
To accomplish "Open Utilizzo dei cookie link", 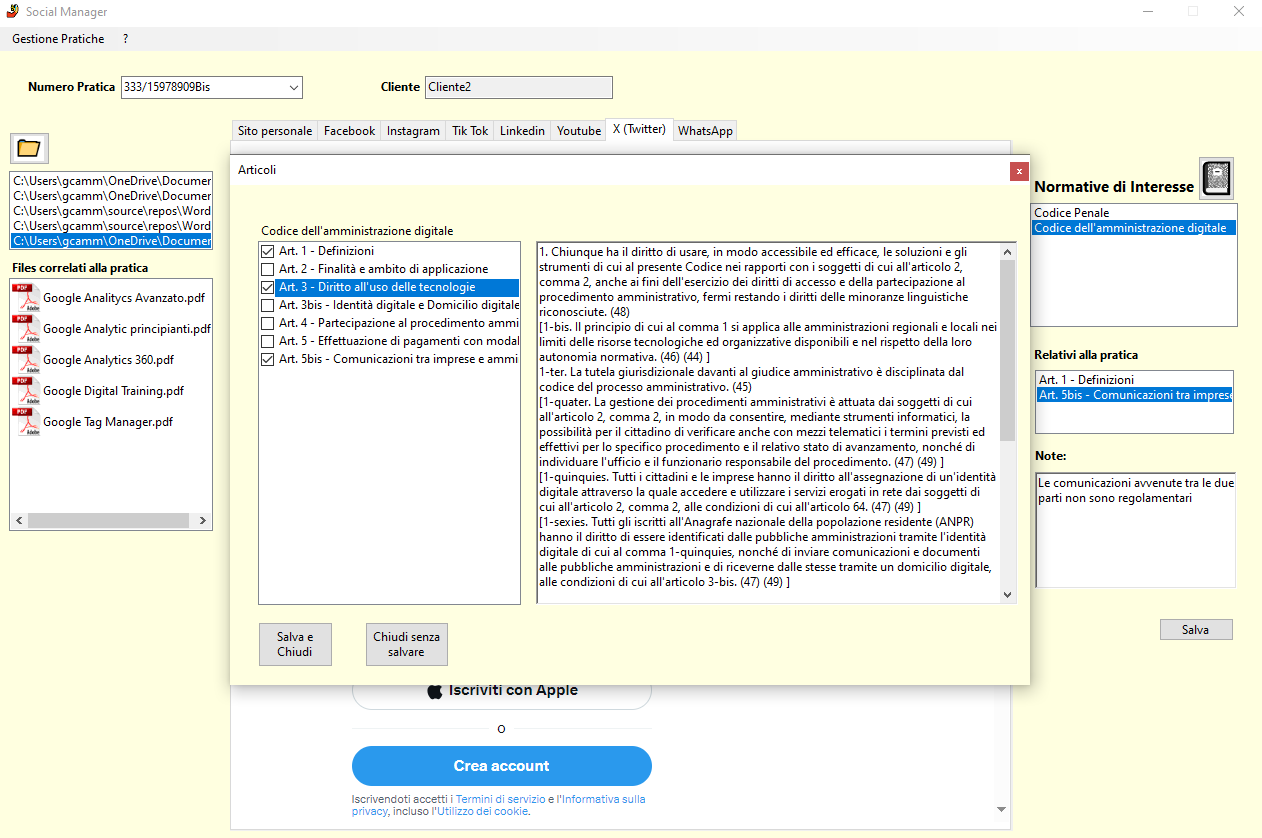I will coord(480,811).
